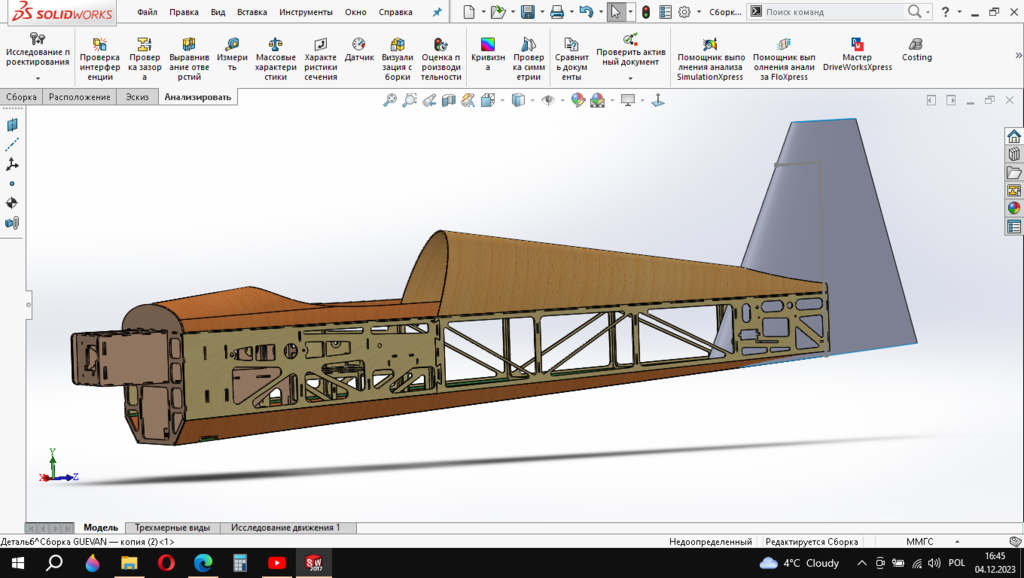Viewport: 1024px width, 578px height.
Task: Open the Display Style dropdown arrow
Action: (533, 100)
